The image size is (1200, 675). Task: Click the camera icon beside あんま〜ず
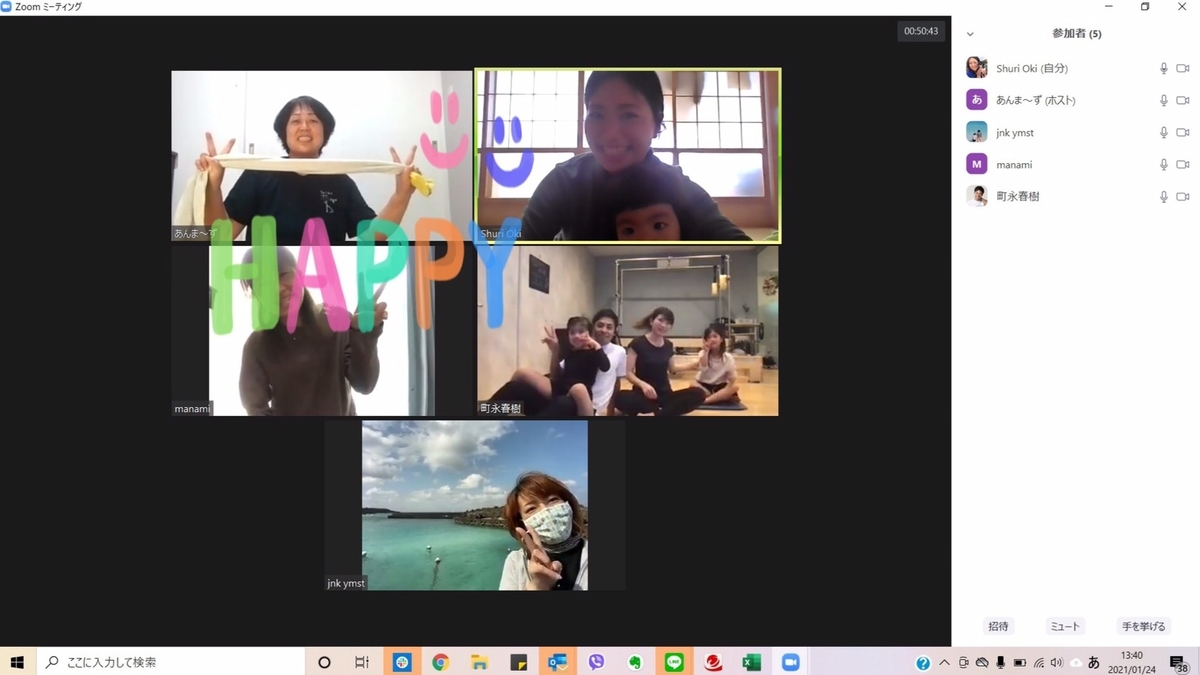(x=1183, y=101)
